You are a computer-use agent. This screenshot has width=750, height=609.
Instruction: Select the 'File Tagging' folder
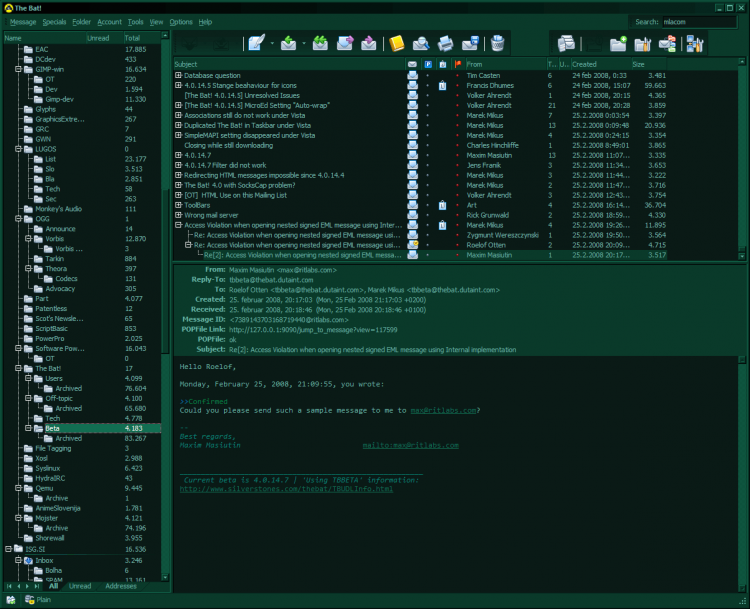point(53,448)
